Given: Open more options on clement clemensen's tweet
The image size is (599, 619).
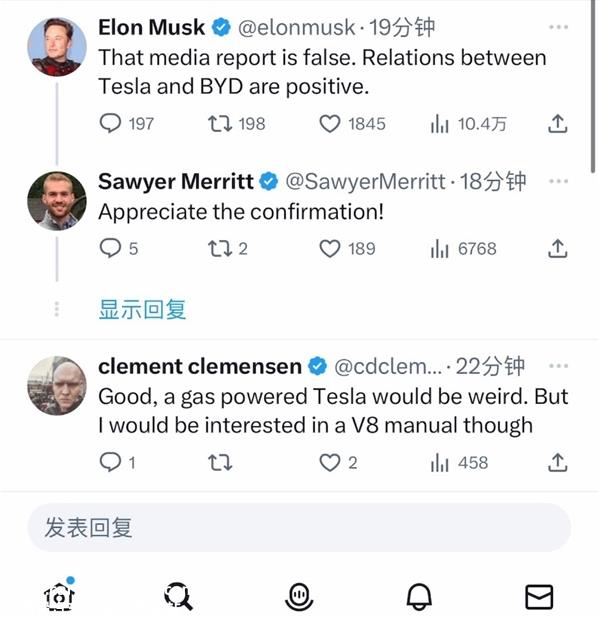Looking at the screenshot, I should coord(558,366).
